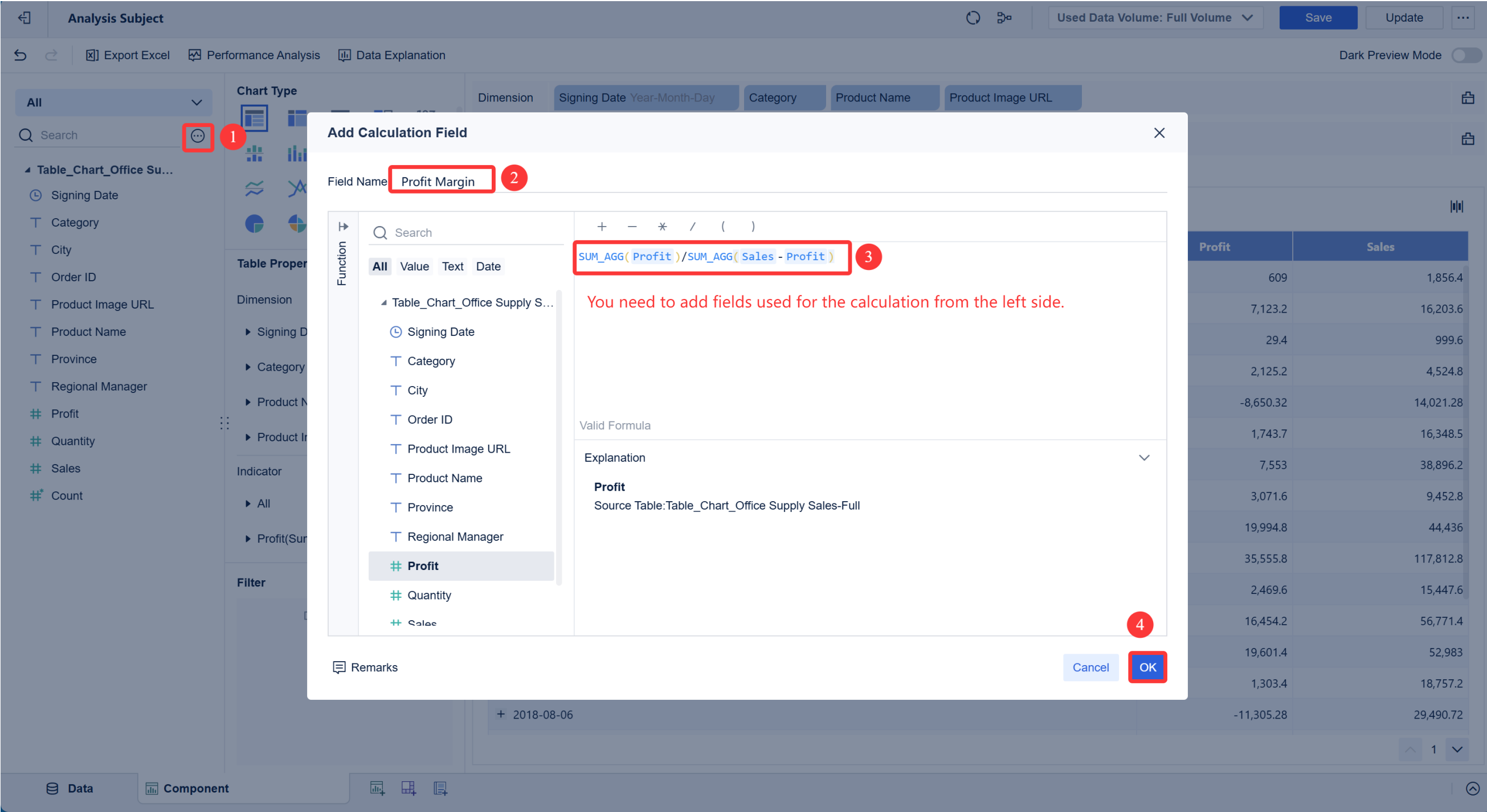Viewport: 1487px width, 812px height.
Task: Click the collapse circle icon at bottom right
Action: [1473, 788]
